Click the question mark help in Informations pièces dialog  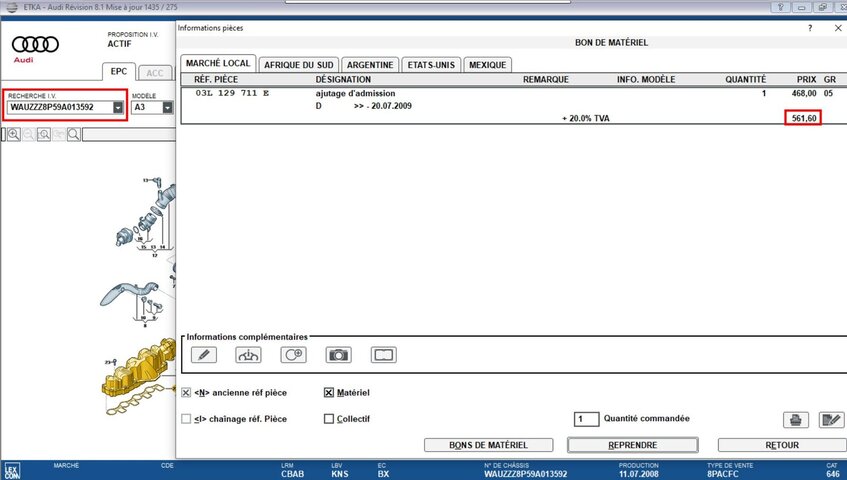tap(810, 28)
